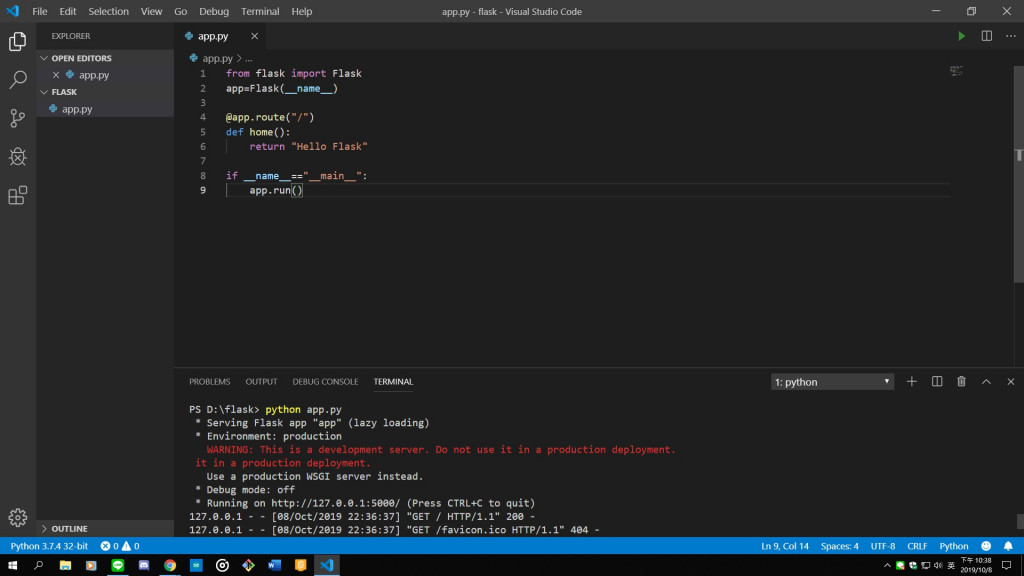Open the Explorer view in activity bar
The width and height of the screenshot is (1024, 576).
pos(18,42)
